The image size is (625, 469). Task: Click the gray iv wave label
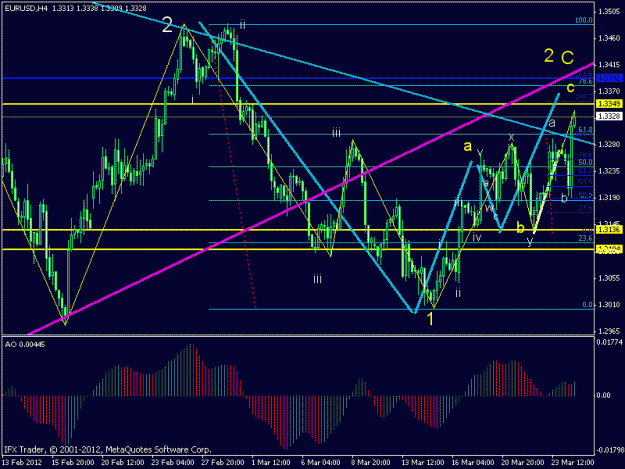[477, 238]
